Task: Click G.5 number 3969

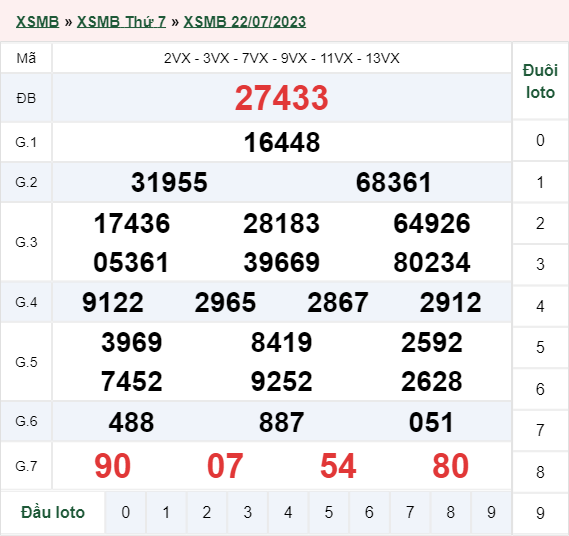Action: coord(132,342)
